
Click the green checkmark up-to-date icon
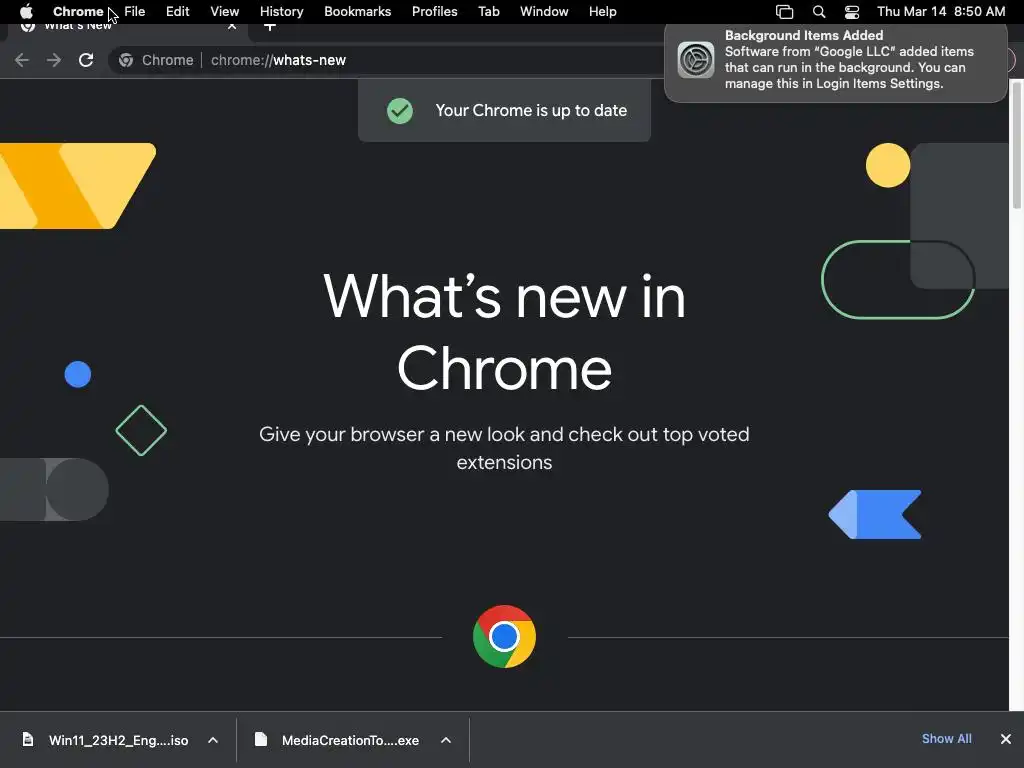coord(400,110)
